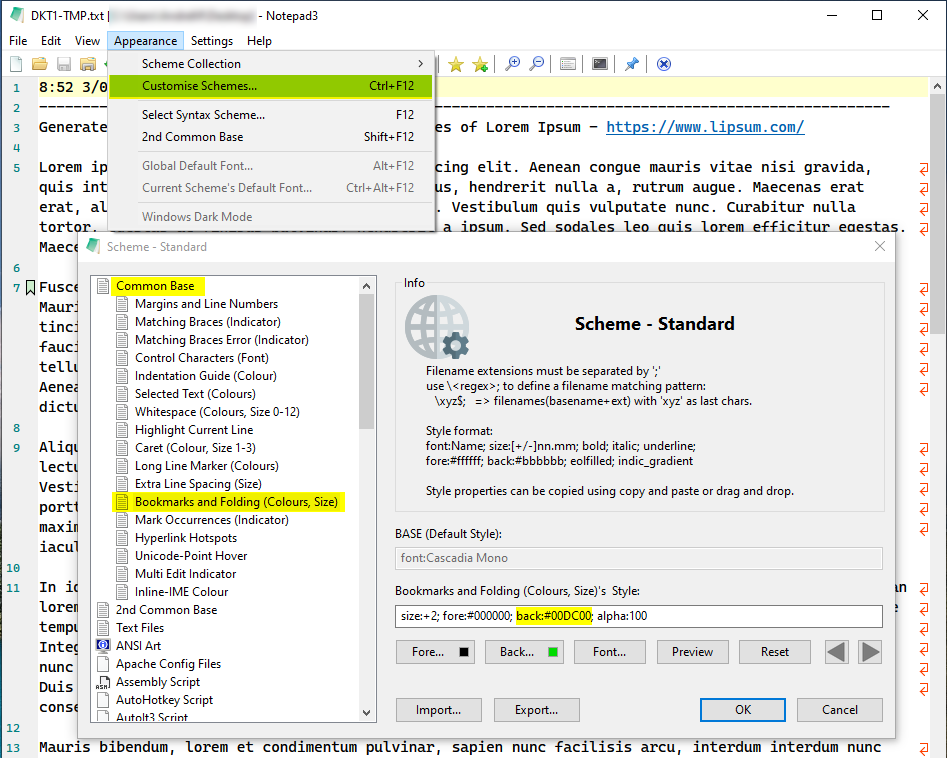947x758 pixels.
Task: Toggle the plain favourites star
Action: (456, 63)
